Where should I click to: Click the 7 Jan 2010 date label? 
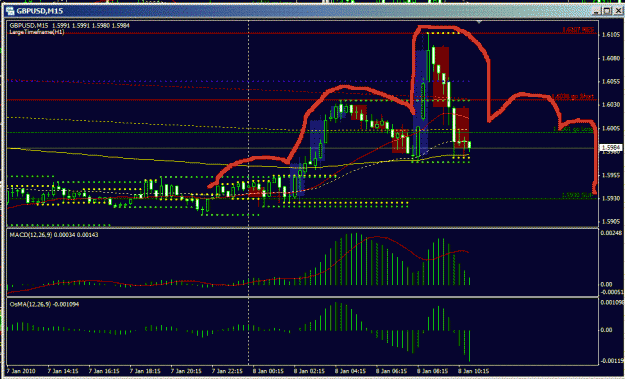point(21,371)
